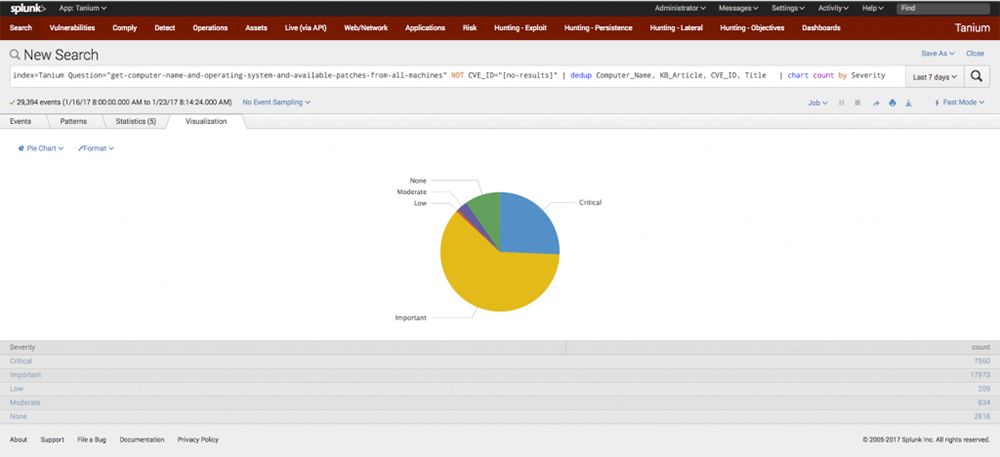
Task: Click count value 17973
Action: point(980,375)
